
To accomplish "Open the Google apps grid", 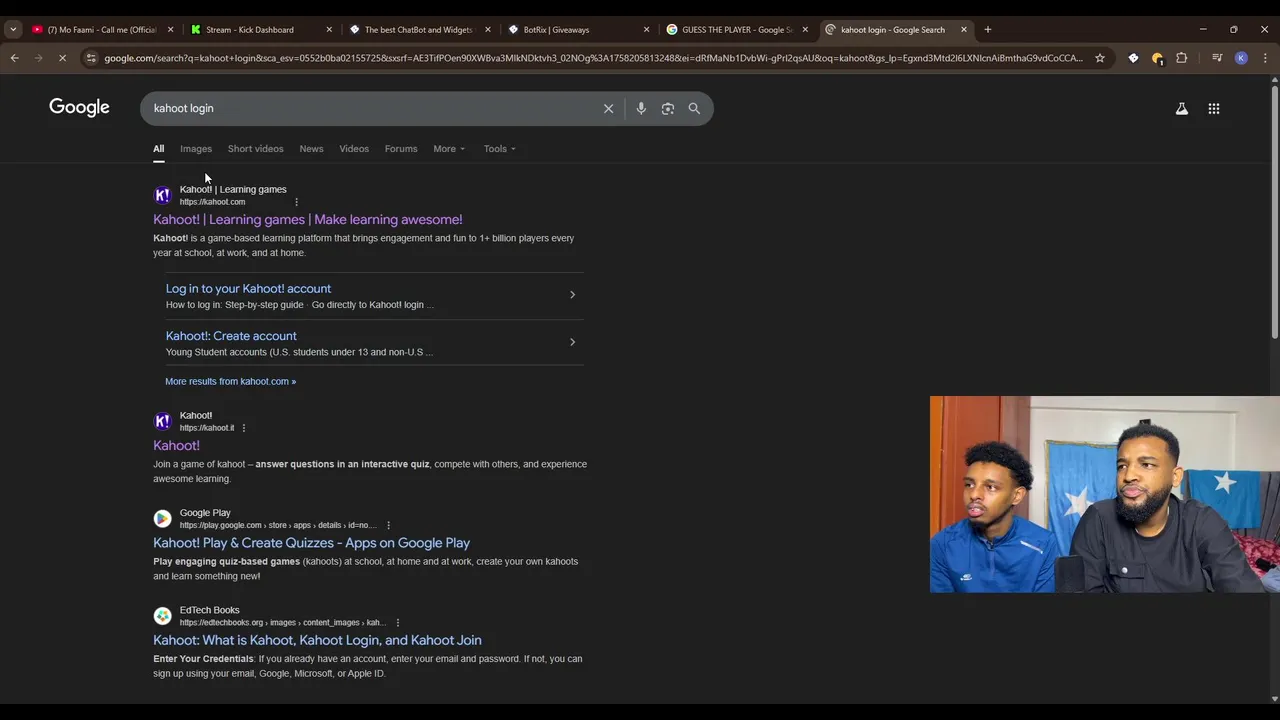I will 1214,108.
